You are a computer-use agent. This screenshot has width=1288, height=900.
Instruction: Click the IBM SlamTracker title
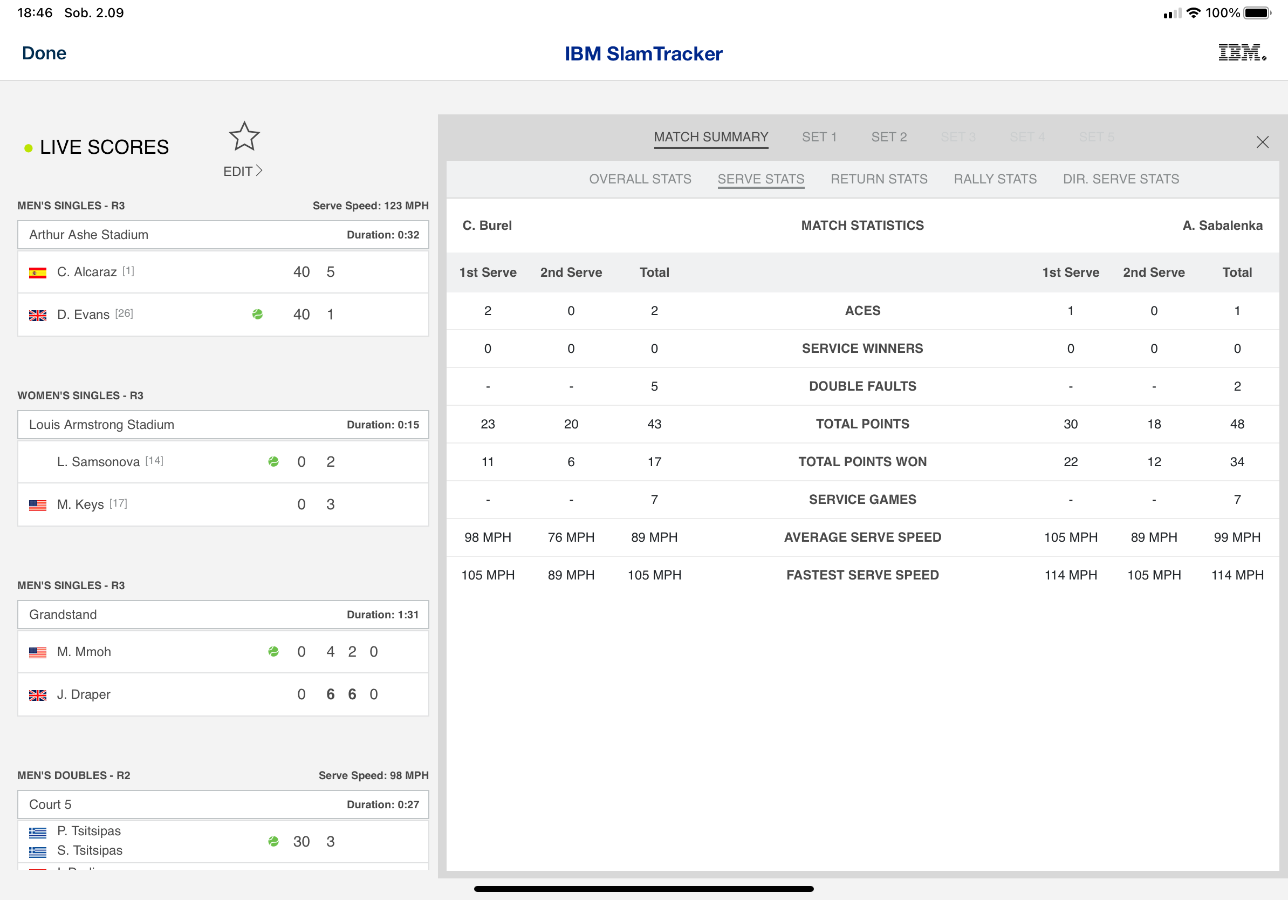click(x=644, y=54)
